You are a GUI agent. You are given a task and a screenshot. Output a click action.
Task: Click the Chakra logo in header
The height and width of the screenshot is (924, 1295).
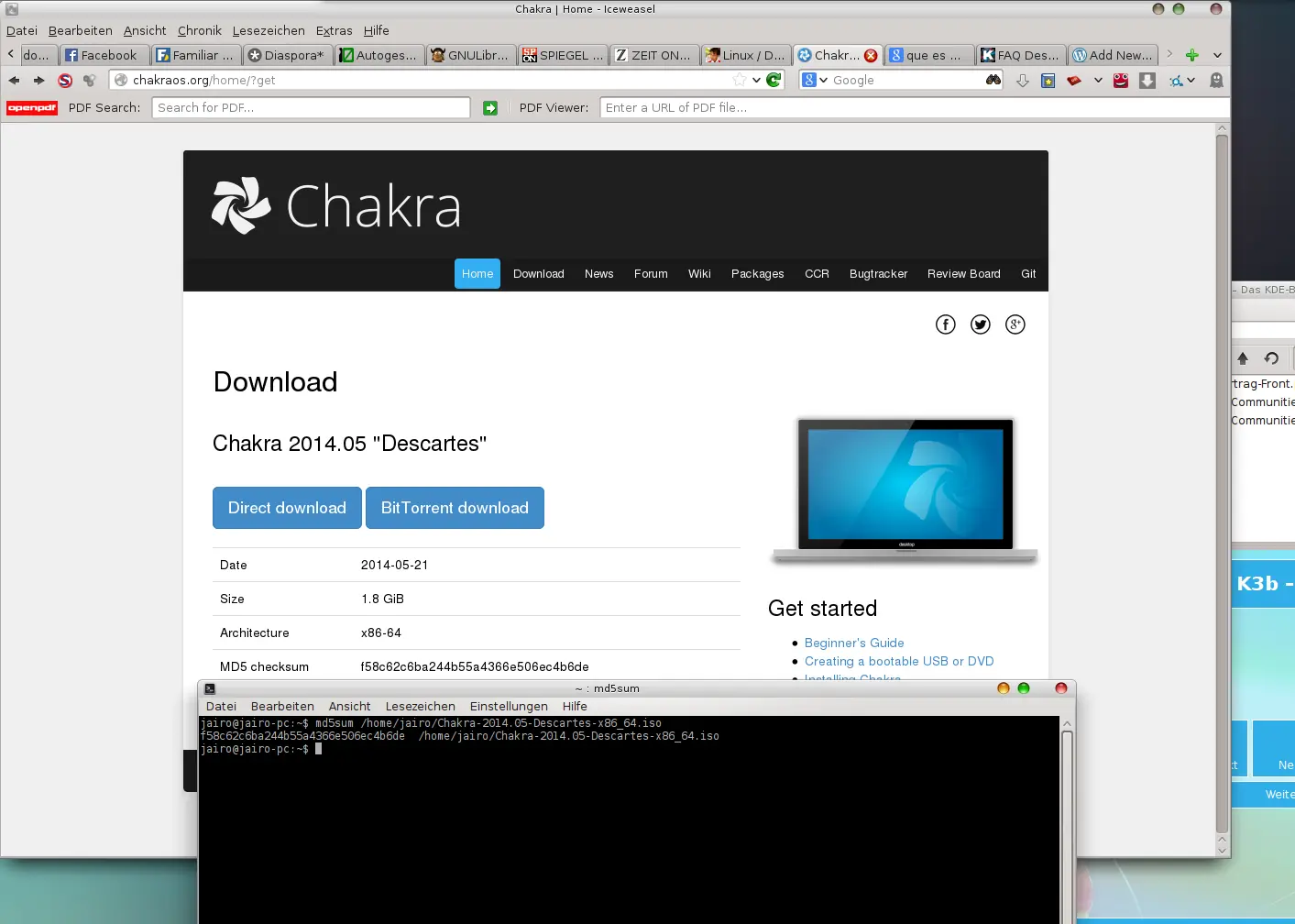336,205
